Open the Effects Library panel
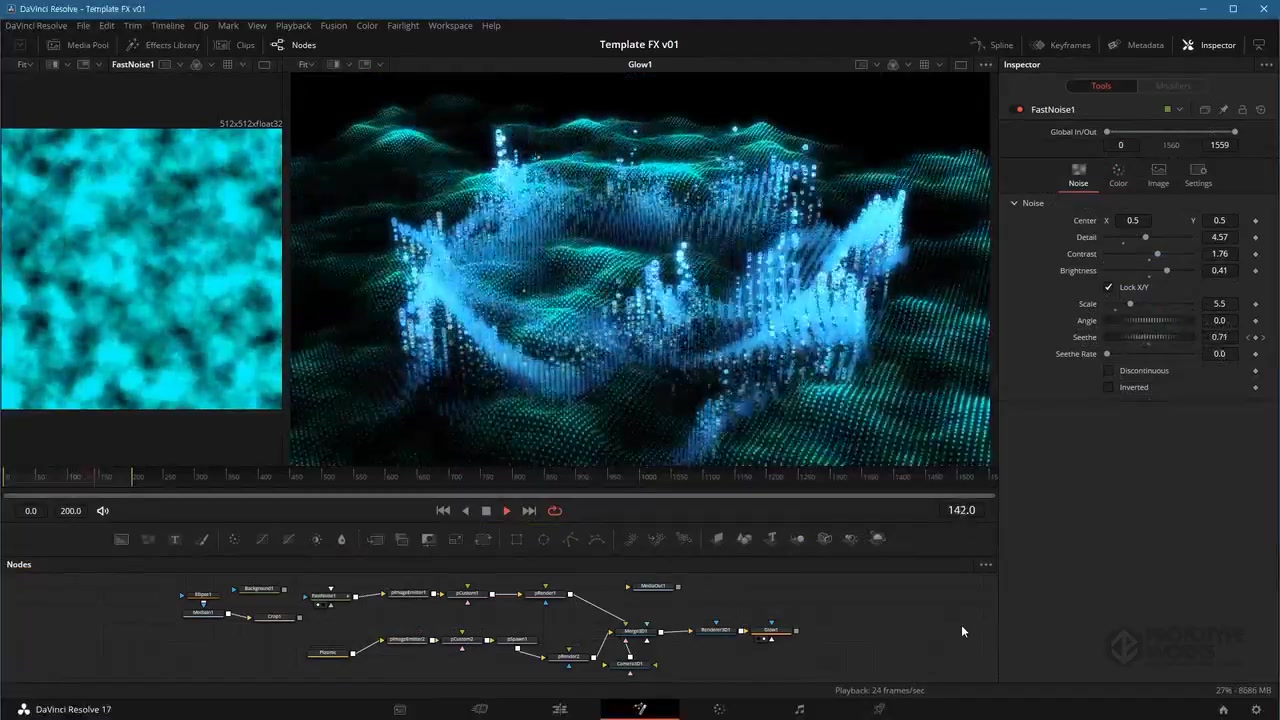 click(x=163, y=45)
